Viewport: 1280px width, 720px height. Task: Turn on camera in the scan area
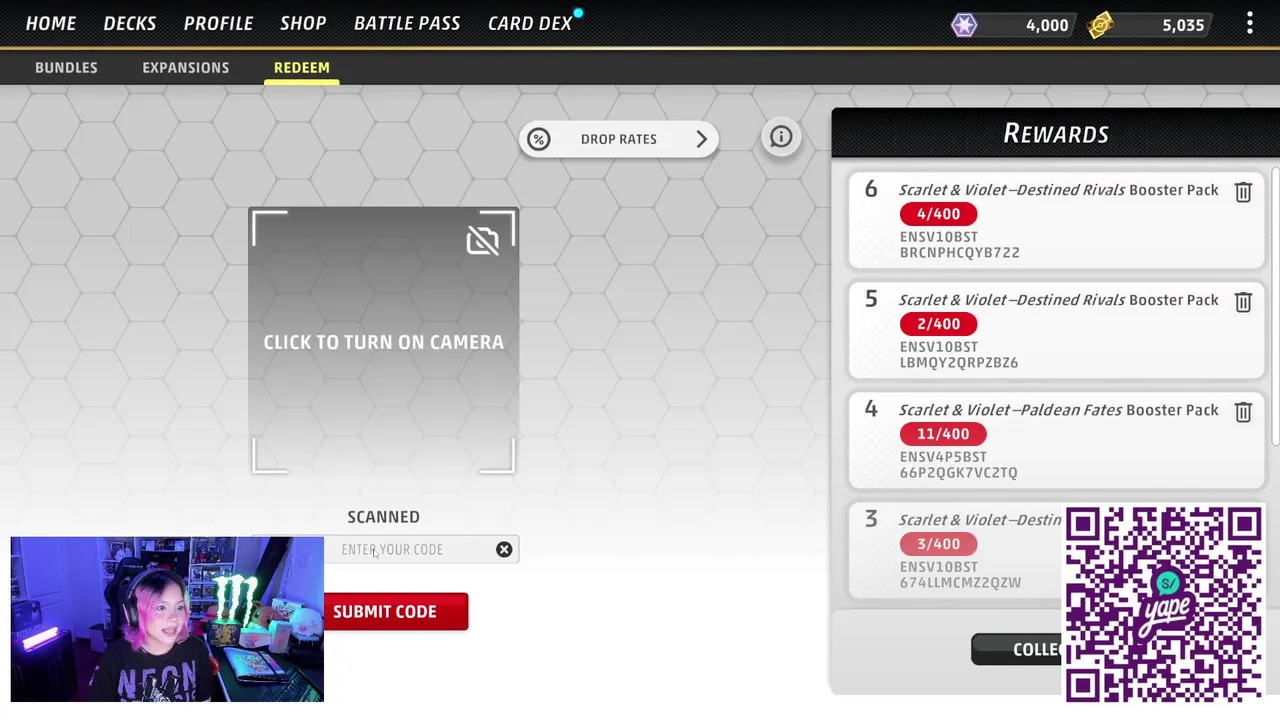[383, 341]
